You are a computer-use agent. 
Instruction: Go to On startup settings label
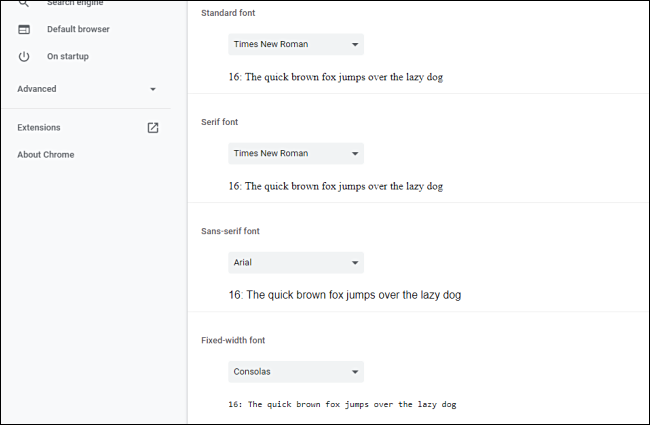click(68, 56)
